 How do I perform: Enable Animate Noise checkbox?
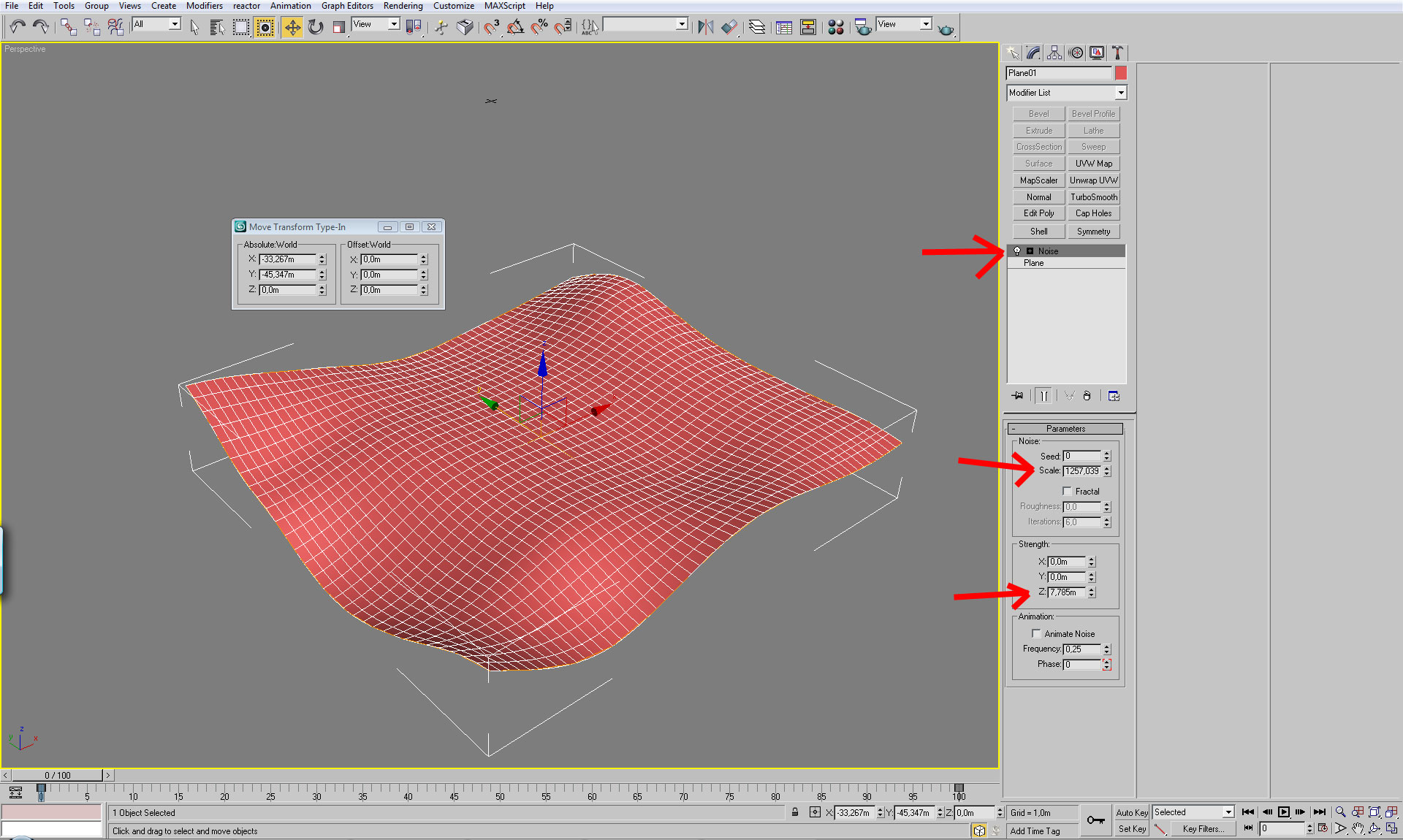pyautogui.click(x=1036, y=634)
